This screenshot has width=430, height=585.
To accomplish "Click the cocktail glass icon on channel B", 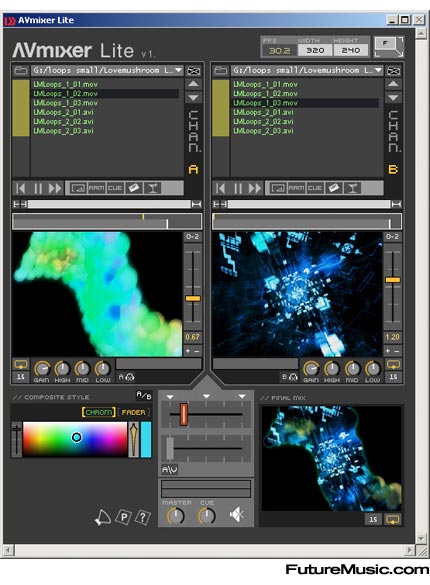I will coord(352,188).
